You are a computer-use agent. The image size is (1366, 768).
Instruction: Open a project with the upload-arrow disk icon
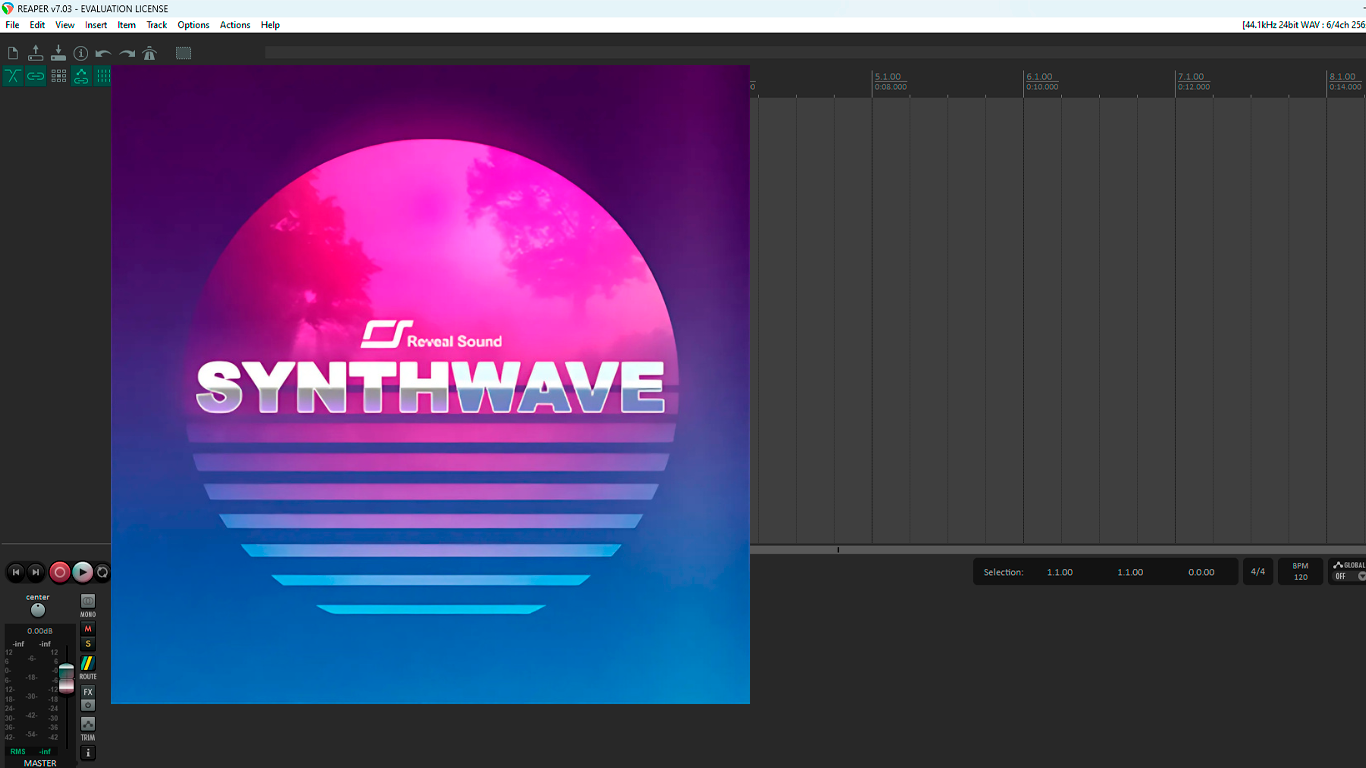(35, 53)
